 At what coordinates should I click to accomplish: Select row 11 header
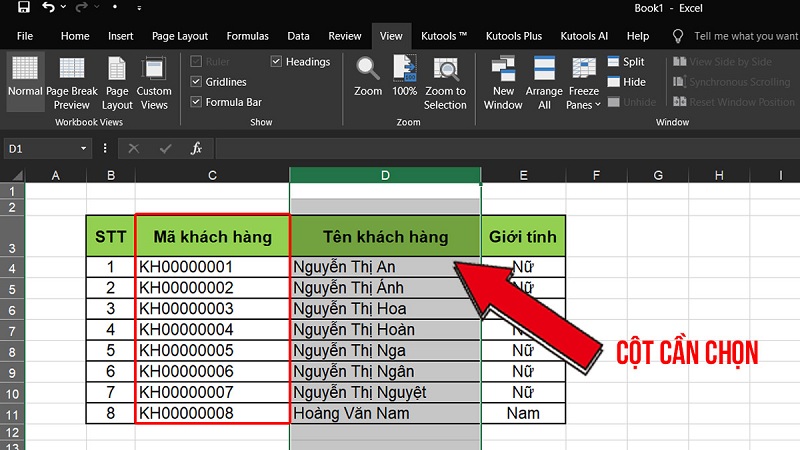click(x=12, y=415)
